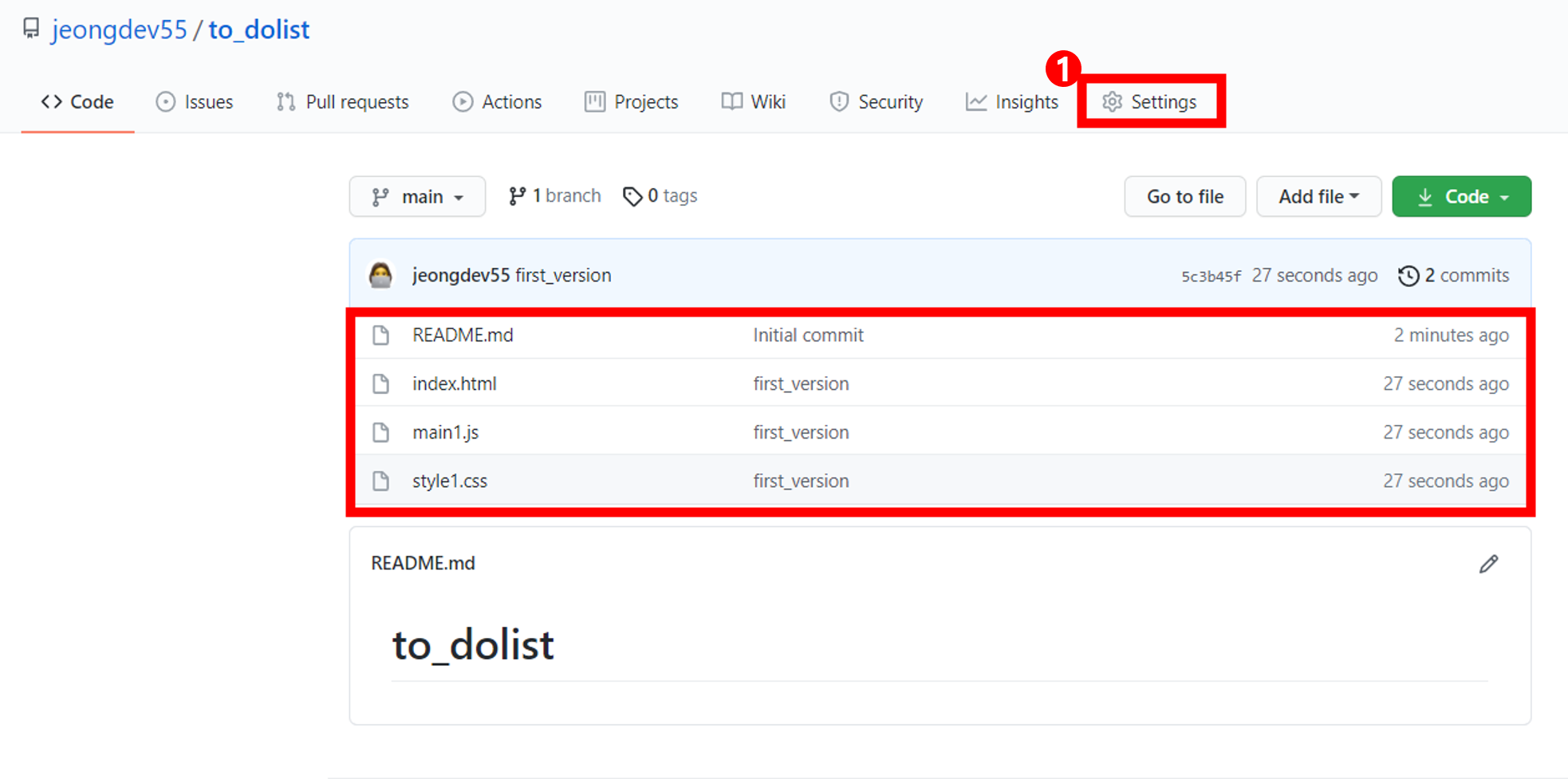The width and height of the screenshot is (1568, 779).
Task: Click the file icon next to README.md
Action: (x=381, y=335)
